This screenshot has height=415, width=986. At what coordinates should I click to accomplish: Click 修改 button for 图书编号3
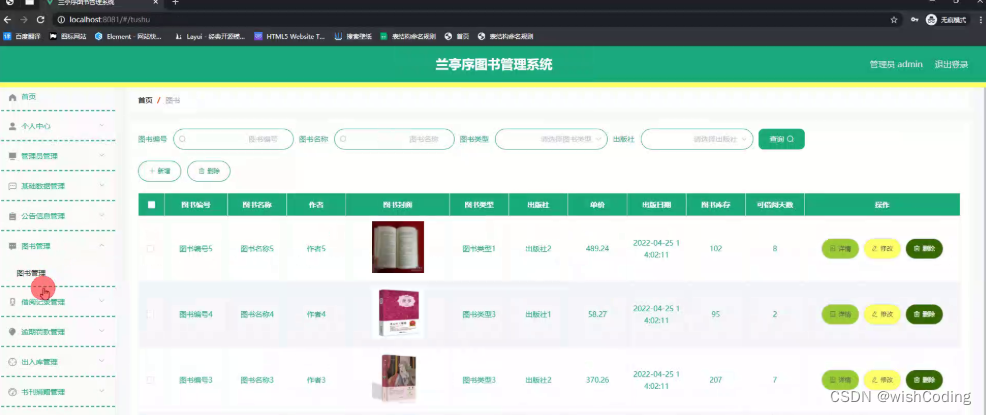coord(882,380)
